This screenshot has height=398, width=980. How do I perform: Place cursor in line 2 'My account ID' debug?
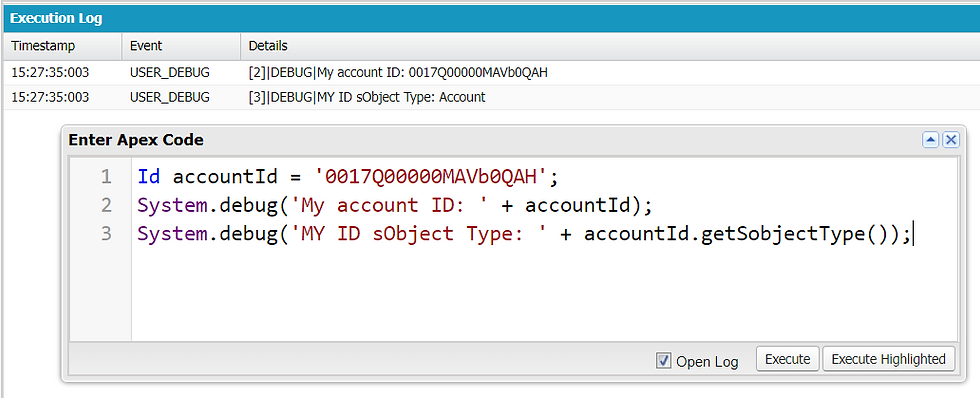coord(394,205)
